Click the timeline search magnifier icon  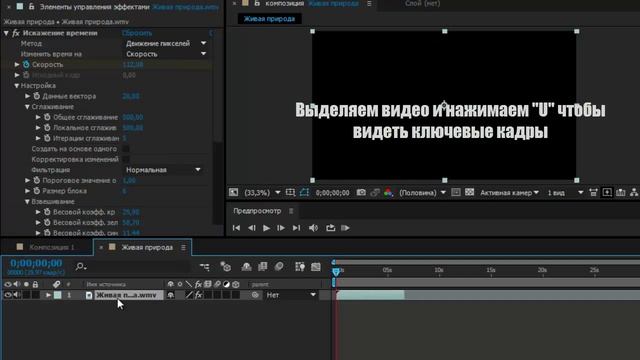80,267
